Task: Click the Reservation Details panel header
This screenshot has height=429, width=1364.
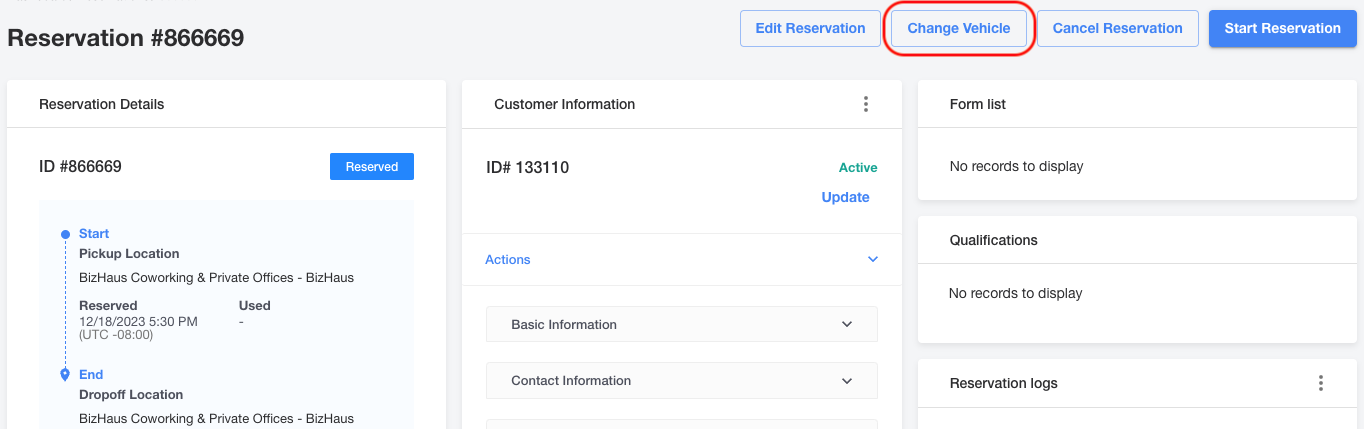Action: 226,104
